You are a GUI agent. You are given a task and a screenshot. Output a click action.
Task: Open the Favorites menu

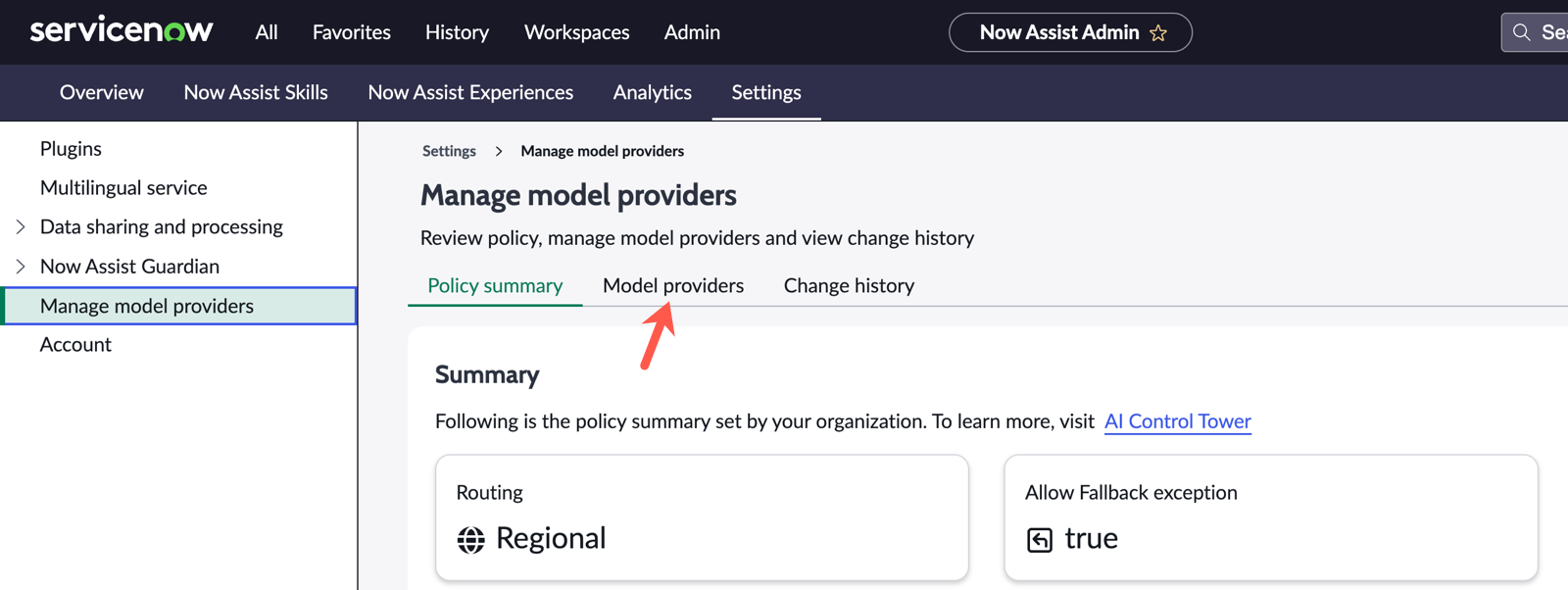(x=352, y=32)
